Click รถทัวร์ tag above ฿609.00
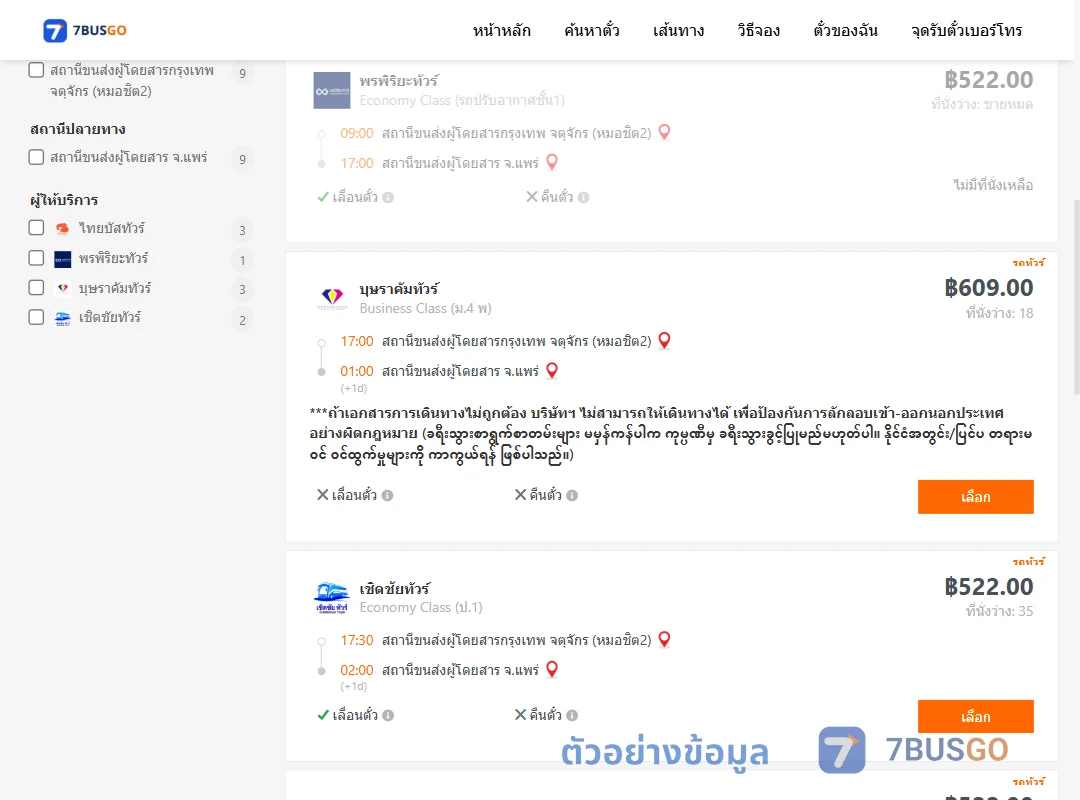 click(1028, 263)
